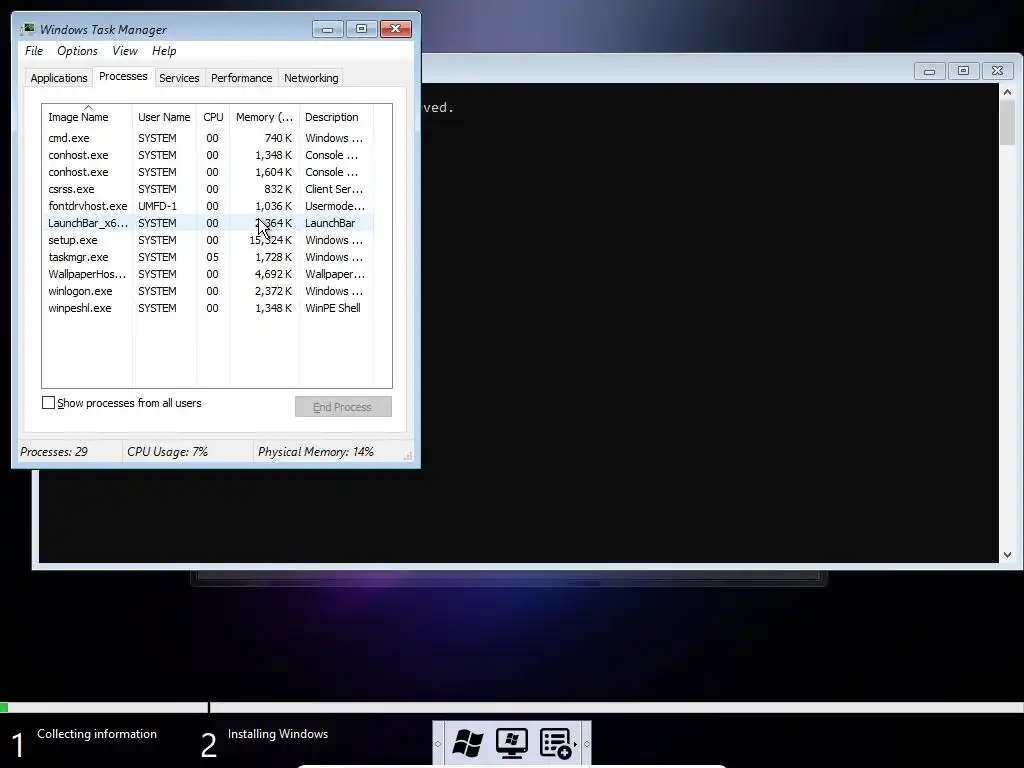The width and height of the screenshot is (1024, 768).
Task: Maximize the console window behind Task Manager
Action: coord(963,71)
